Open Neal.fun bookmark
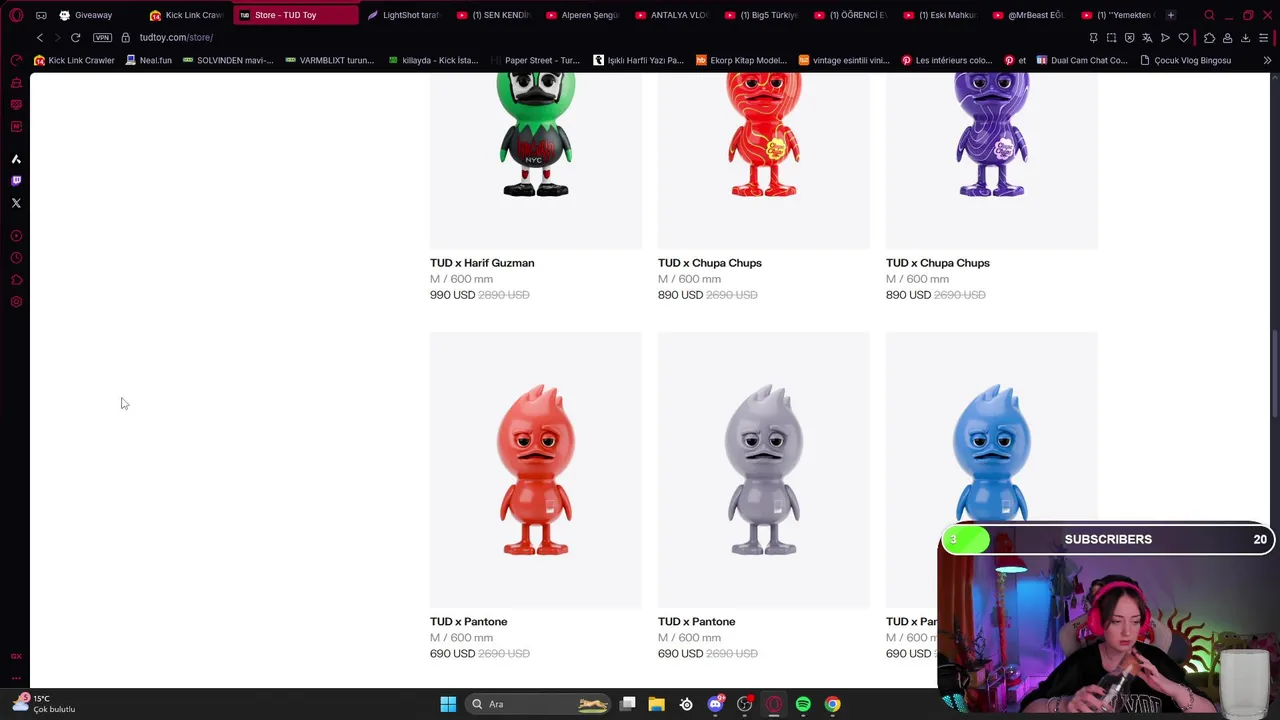Viewport: 1280px width, 720px height. [148, 60]
